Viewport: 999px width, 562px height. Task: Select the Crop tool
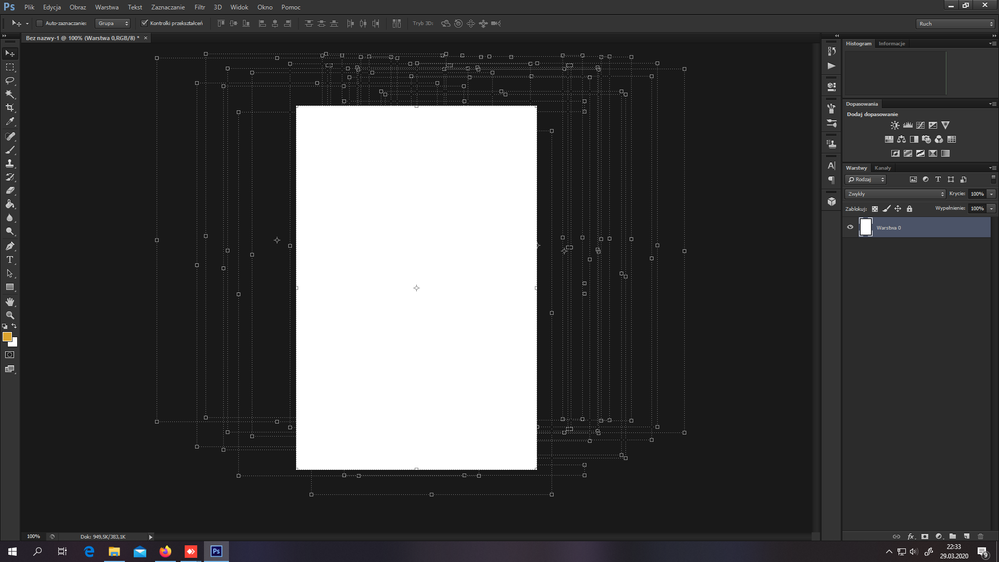(x=10, y=108)
